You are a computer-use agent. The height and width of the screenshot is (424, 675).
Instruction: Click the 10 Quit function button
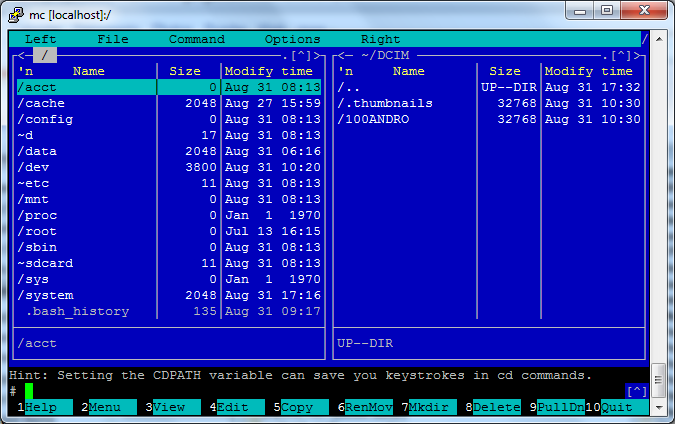[x=616, y=407]
